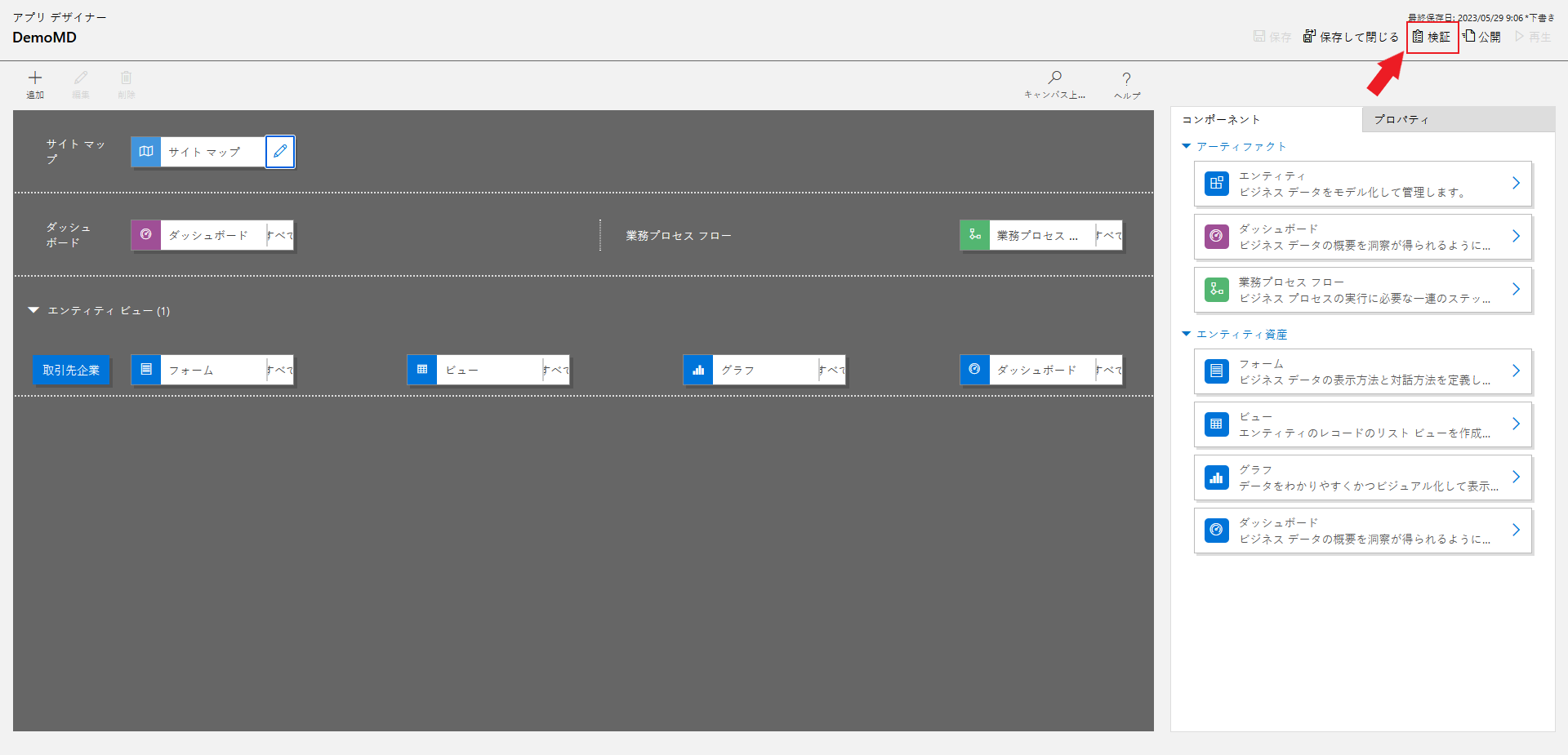The width and height of the screenshot is (1568, 755).
Task: Click the 削除 trash icon in toolbar
Action: click(126, 78)
